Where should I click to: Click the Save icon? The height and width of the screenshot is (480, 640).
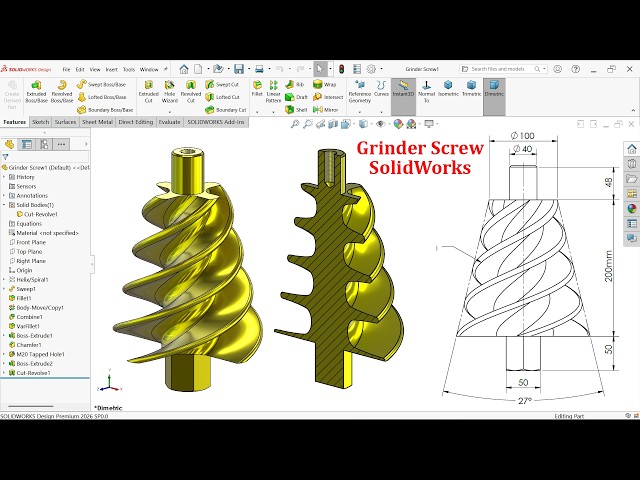click(239, 69)
